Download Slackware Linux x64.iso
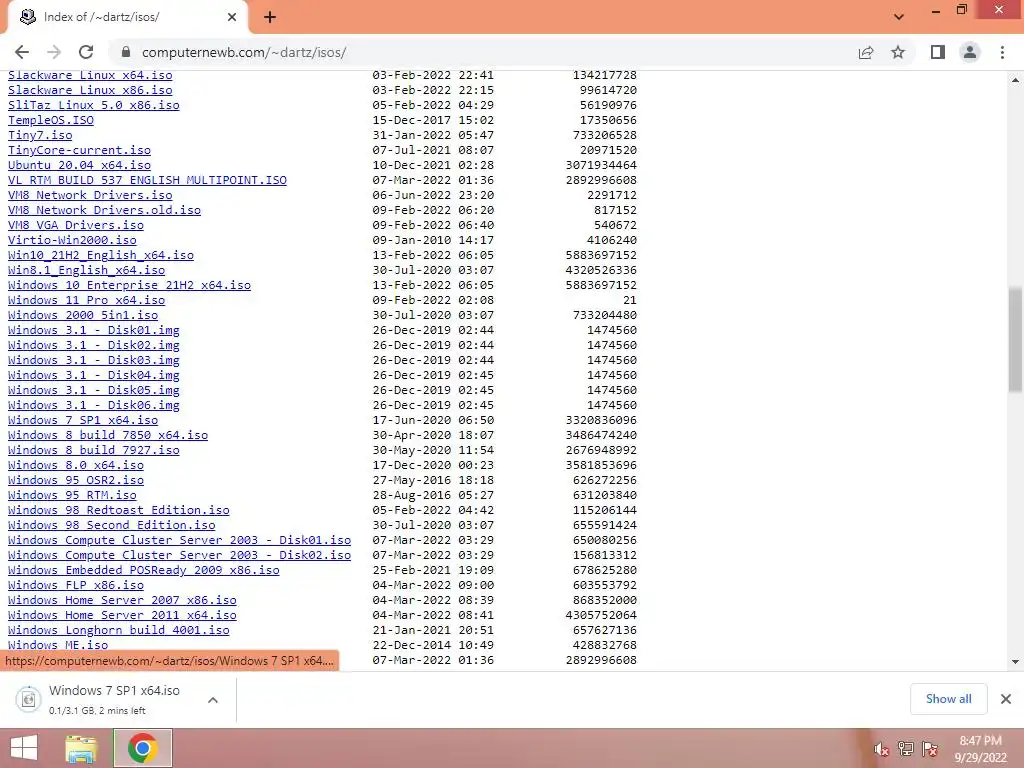 pyautogui.click(x=90, y=76)
